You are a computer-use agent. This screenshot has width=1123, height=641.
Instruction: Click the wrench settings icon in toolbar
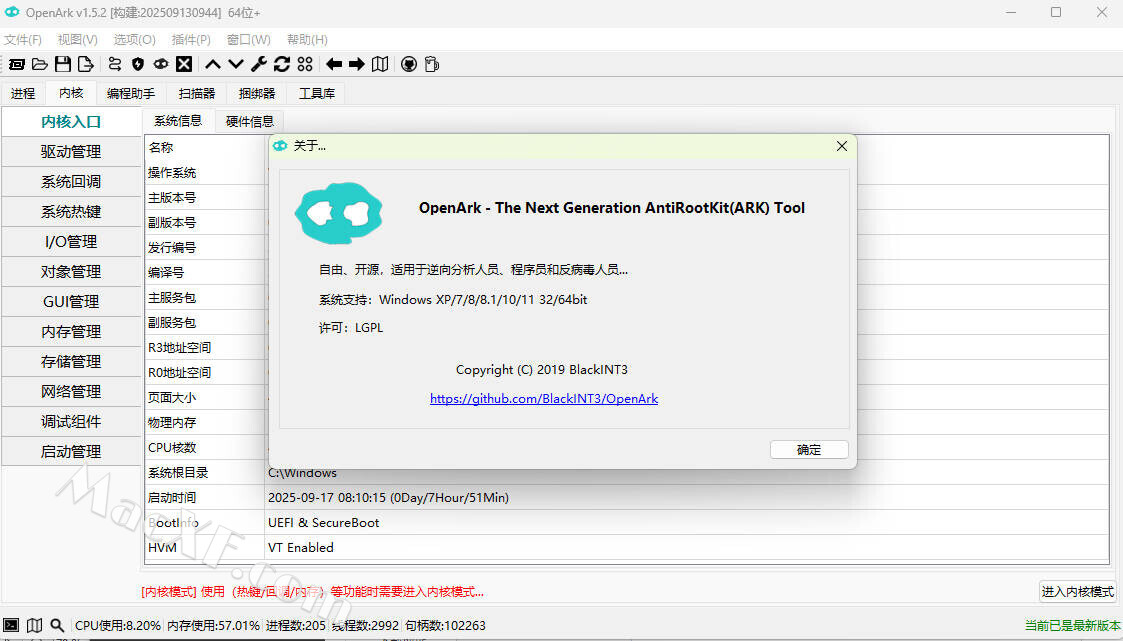click(258, 64)
